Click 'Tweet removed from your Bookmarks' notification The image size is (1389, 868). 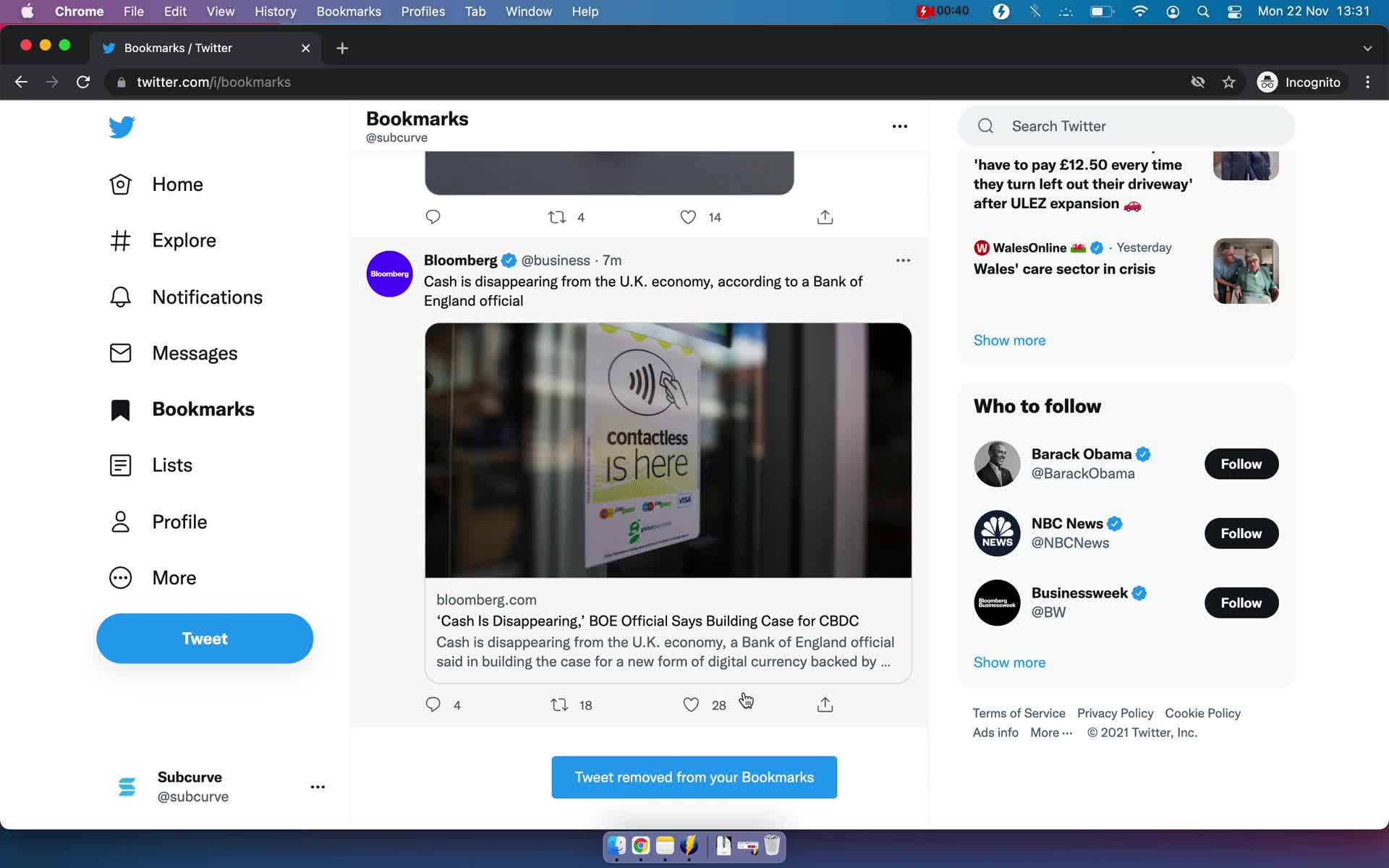click(694, 777)
